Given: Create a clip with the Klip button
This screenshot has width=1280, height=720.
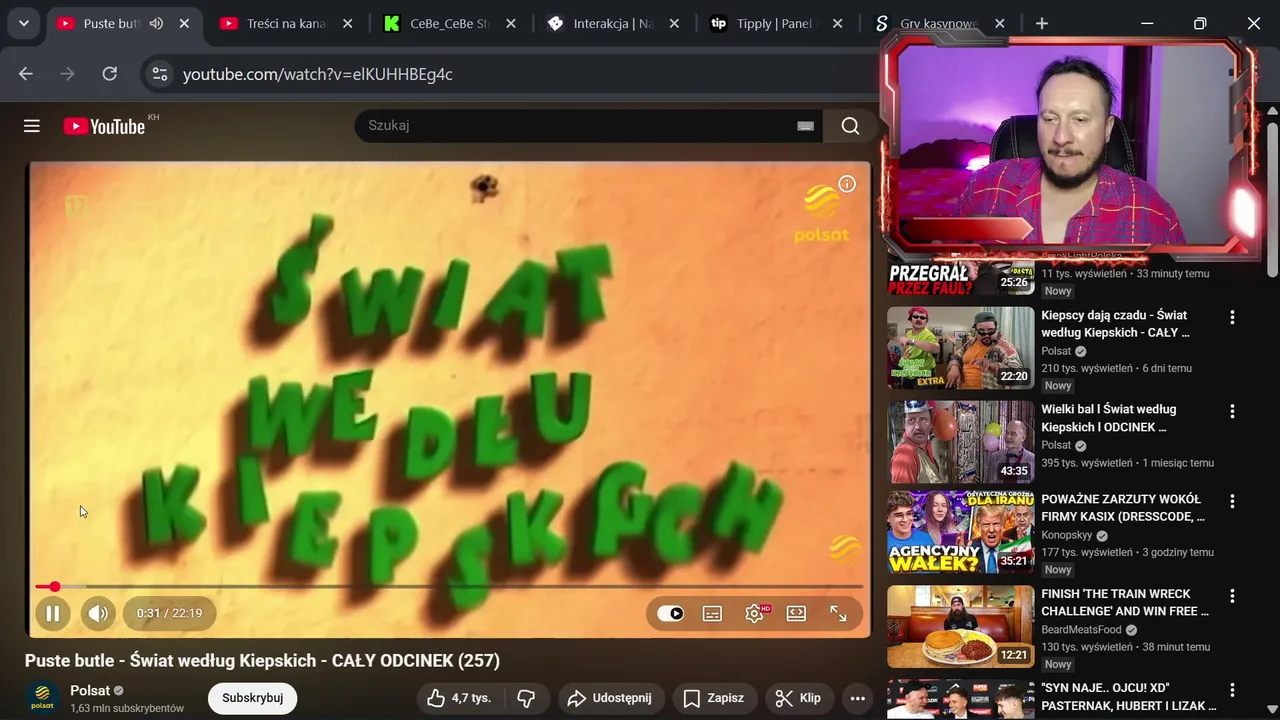Looking at the screenshot, I should pos(799,698).
